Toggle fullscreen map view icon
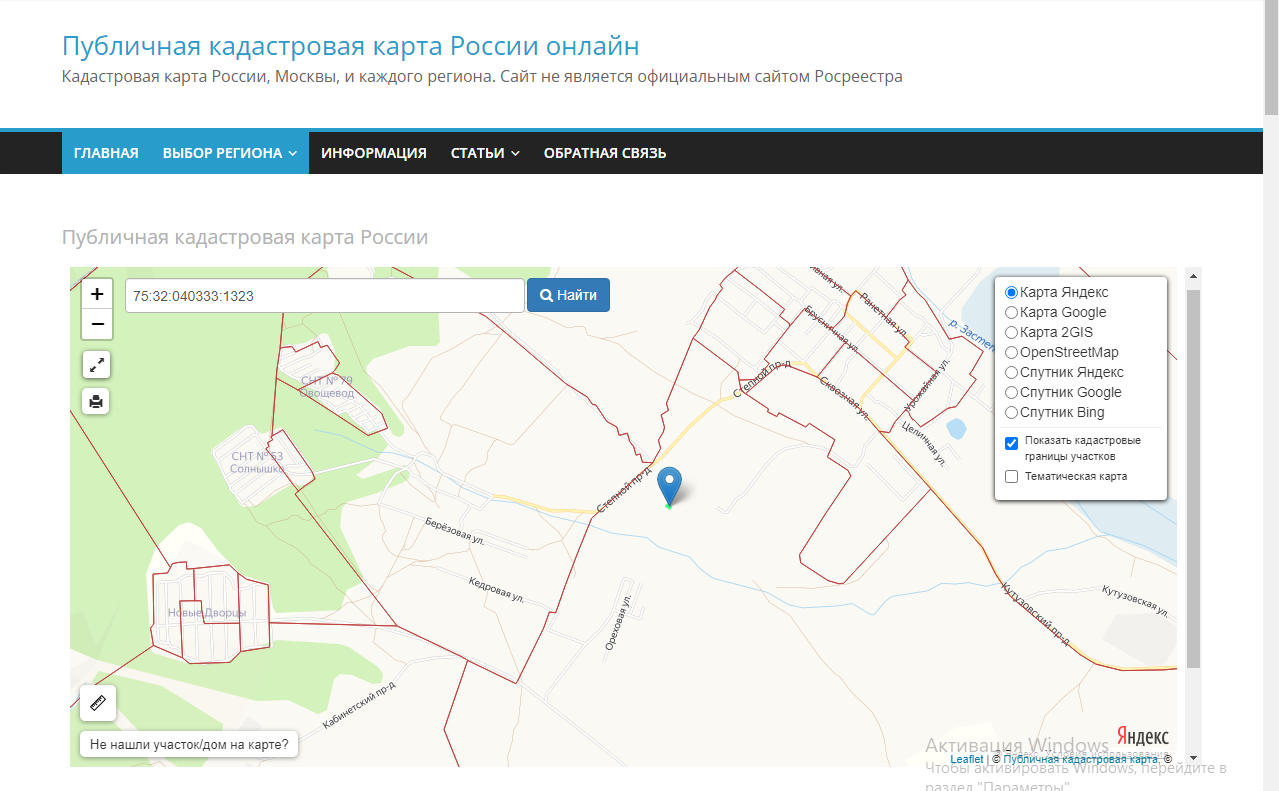1279x791 pixels. pos(96,365)
